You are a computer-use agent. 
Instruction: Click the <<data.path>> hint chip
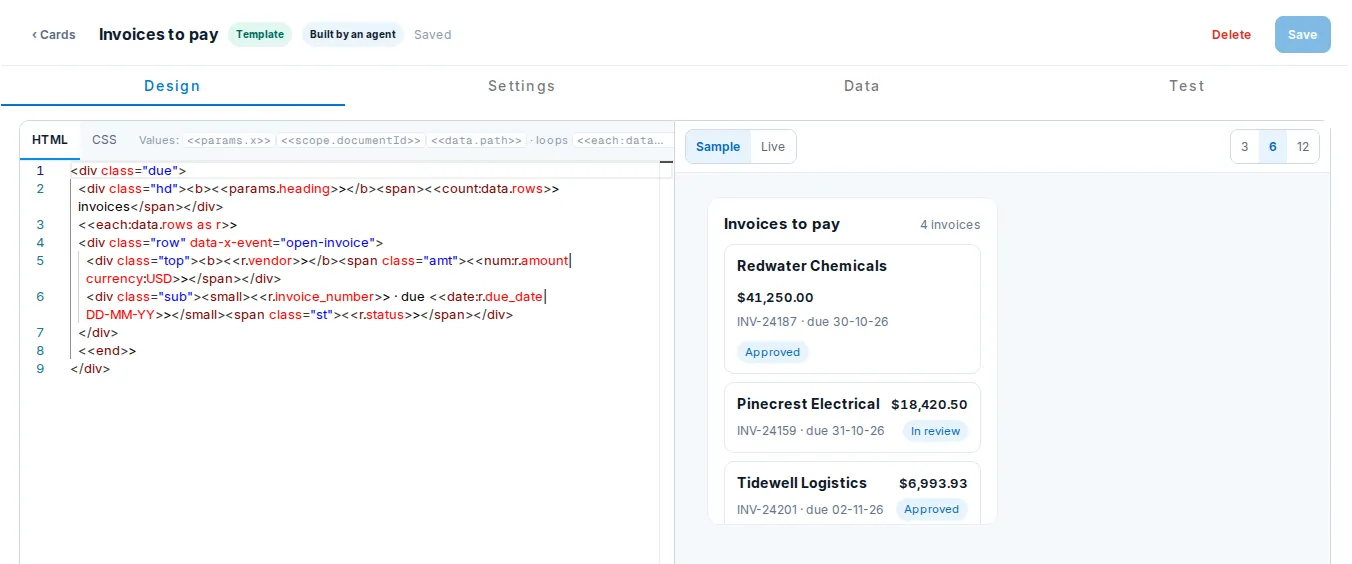click(476, 141)
